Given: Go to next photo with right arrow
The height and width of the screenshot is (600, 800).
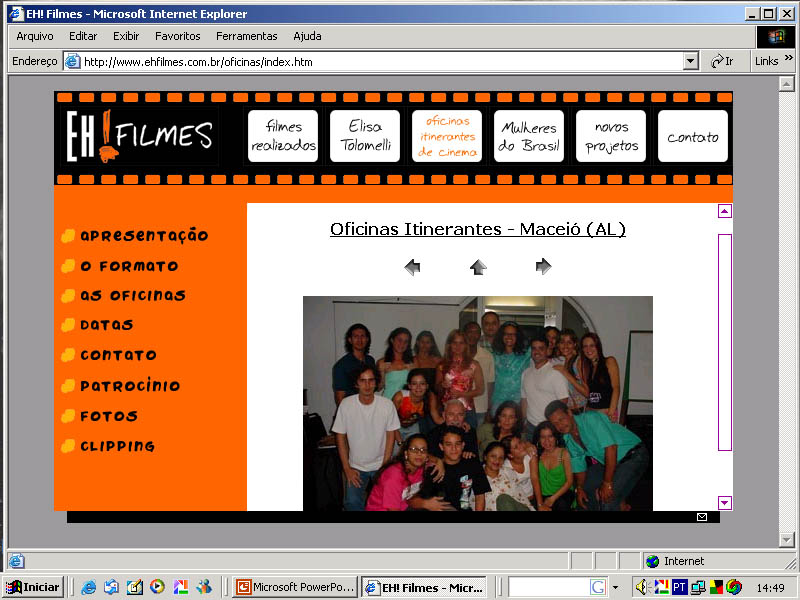Looking at the screenshot, I should (x=543, y=266).
